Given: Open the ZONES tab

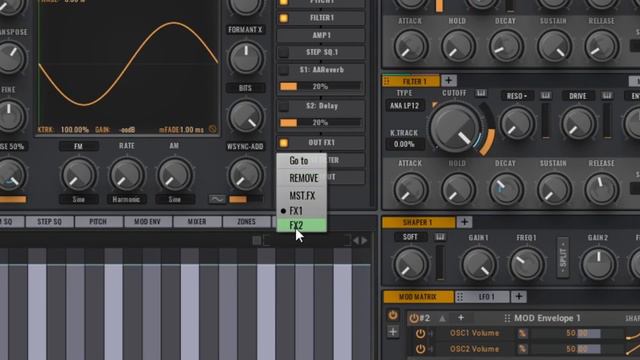Looking at the screenshot, I should click(x=246, y=222).
